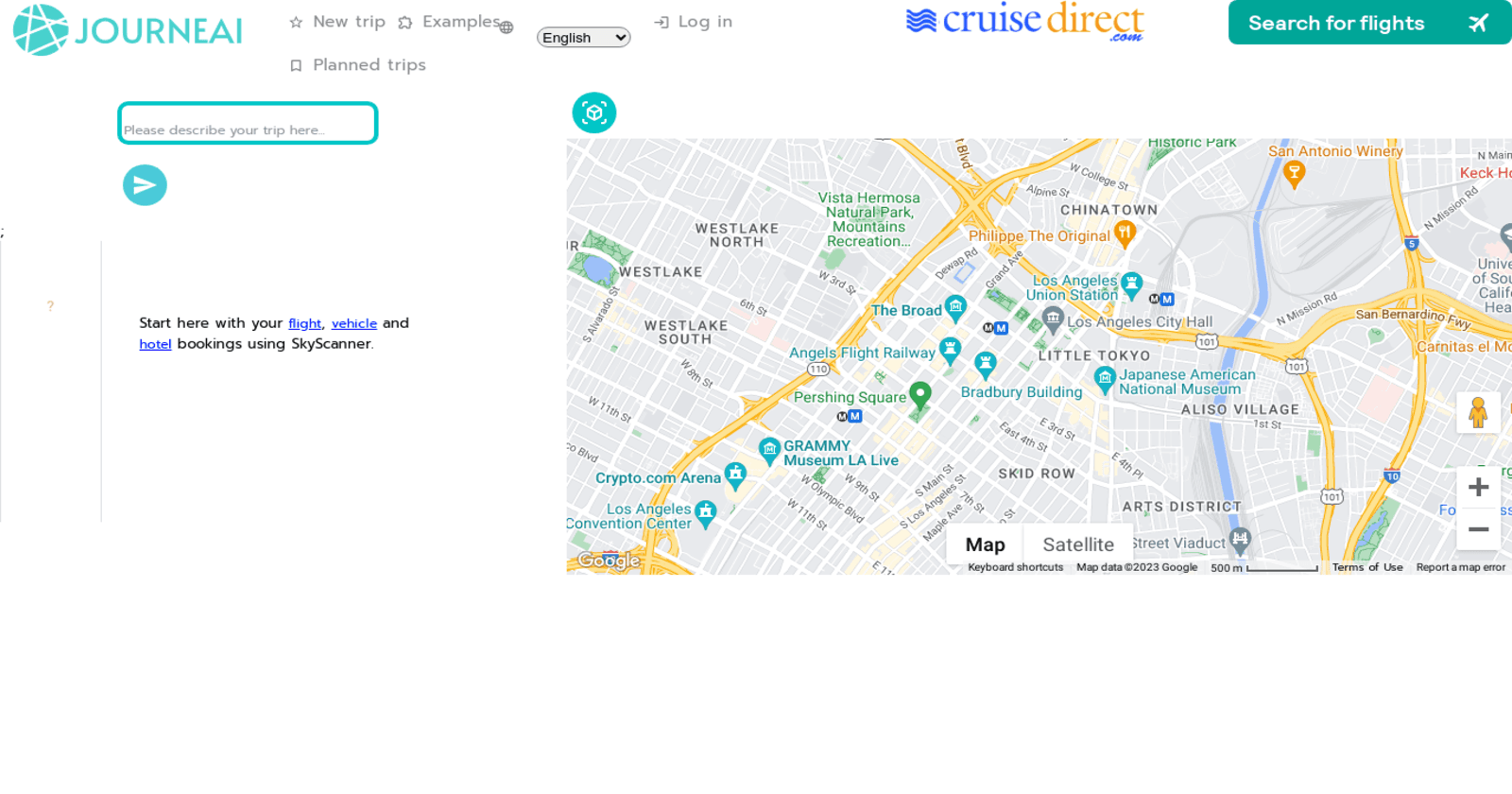Click the login arrow icon
This screenshot has width=1512, height=794.
click(x=661, y=23)
